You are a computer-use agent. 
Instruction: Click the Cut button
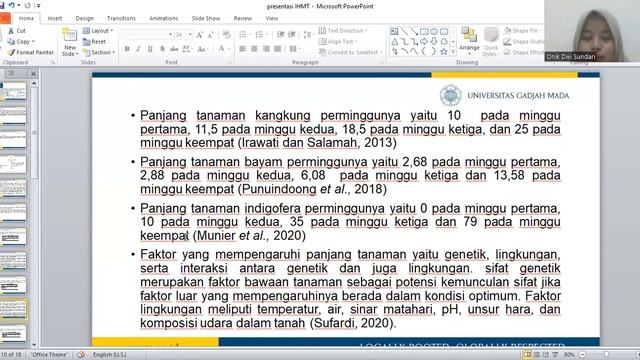pyautogui.click(x=17, y=31)
